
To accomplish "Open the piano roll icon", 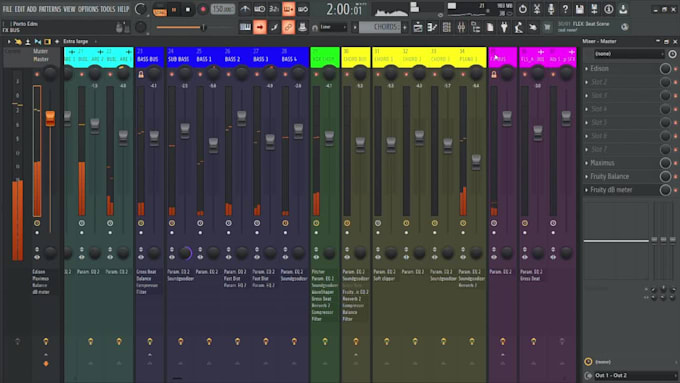I will (432, 27).
